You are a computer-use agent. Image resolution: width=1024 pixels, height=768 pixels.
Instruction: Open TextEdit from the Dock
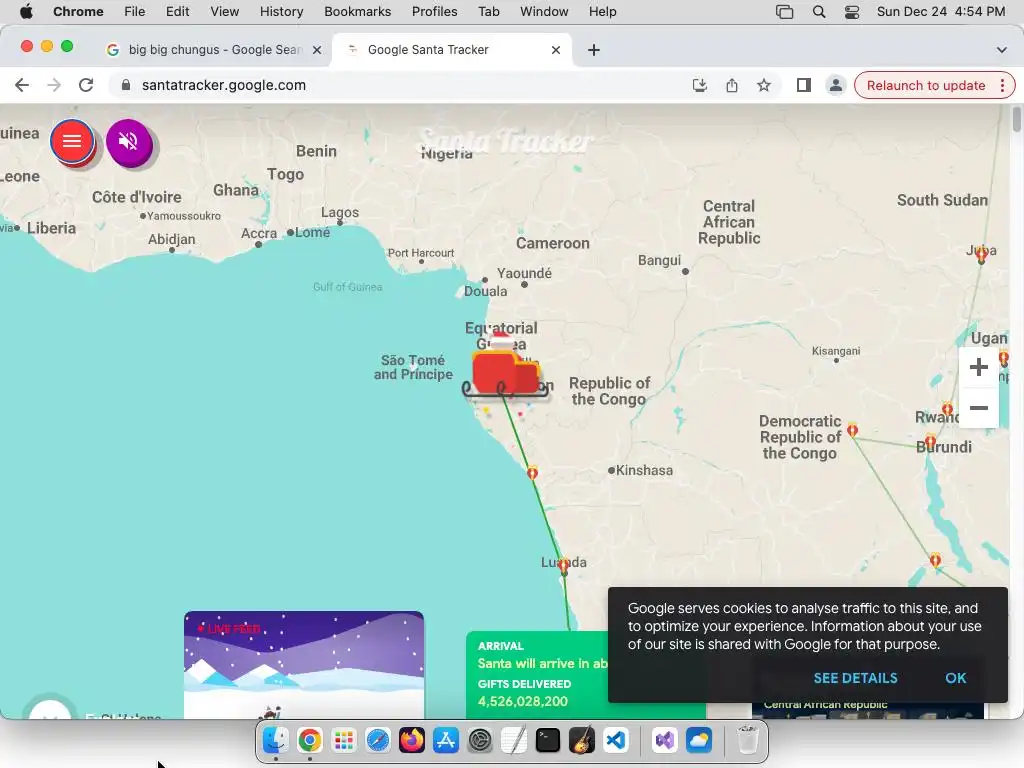coord(513,741)
